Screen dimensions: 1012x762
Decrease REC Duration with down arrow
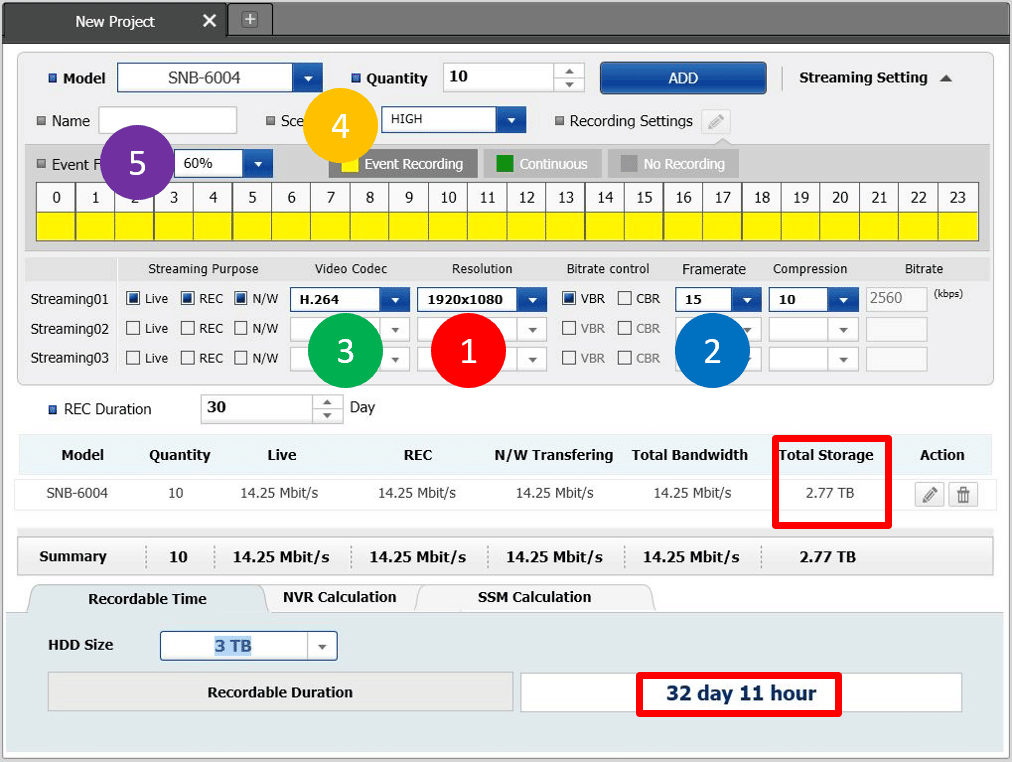327,415
